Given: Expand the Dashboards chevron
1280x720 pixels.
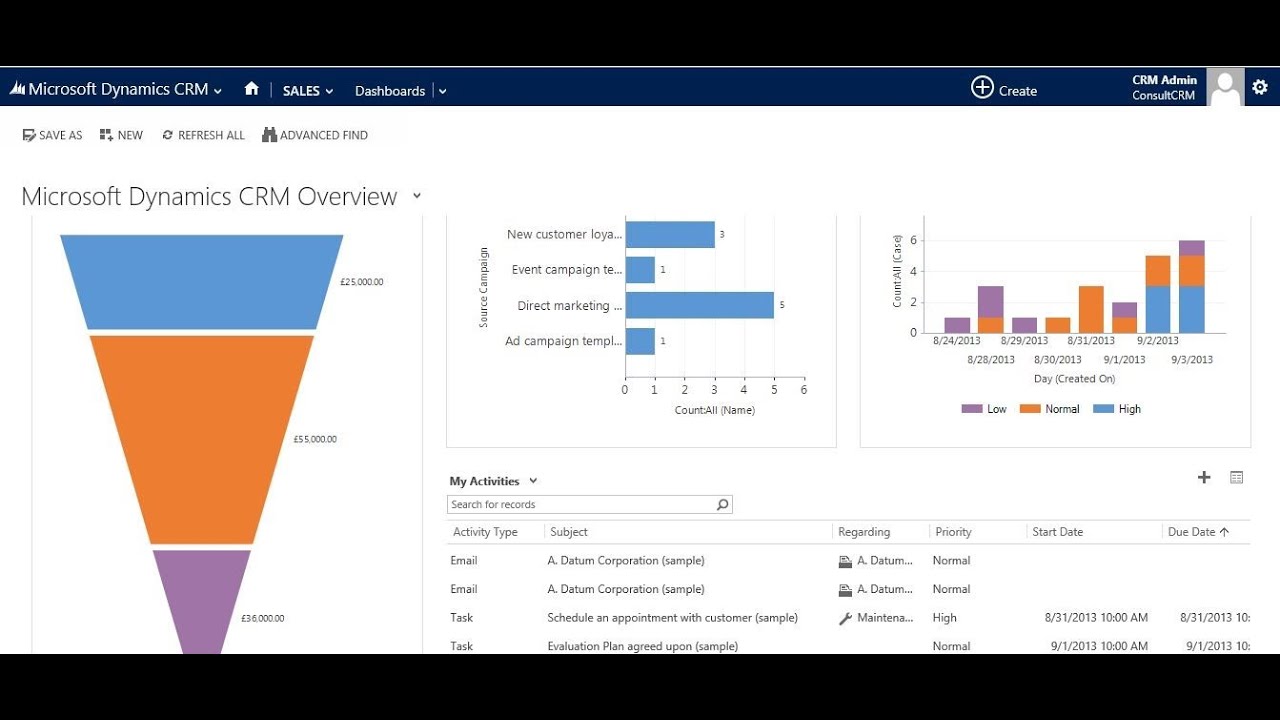Looking at the screenshot, I should pyautogui.click(x=442, y=91).
